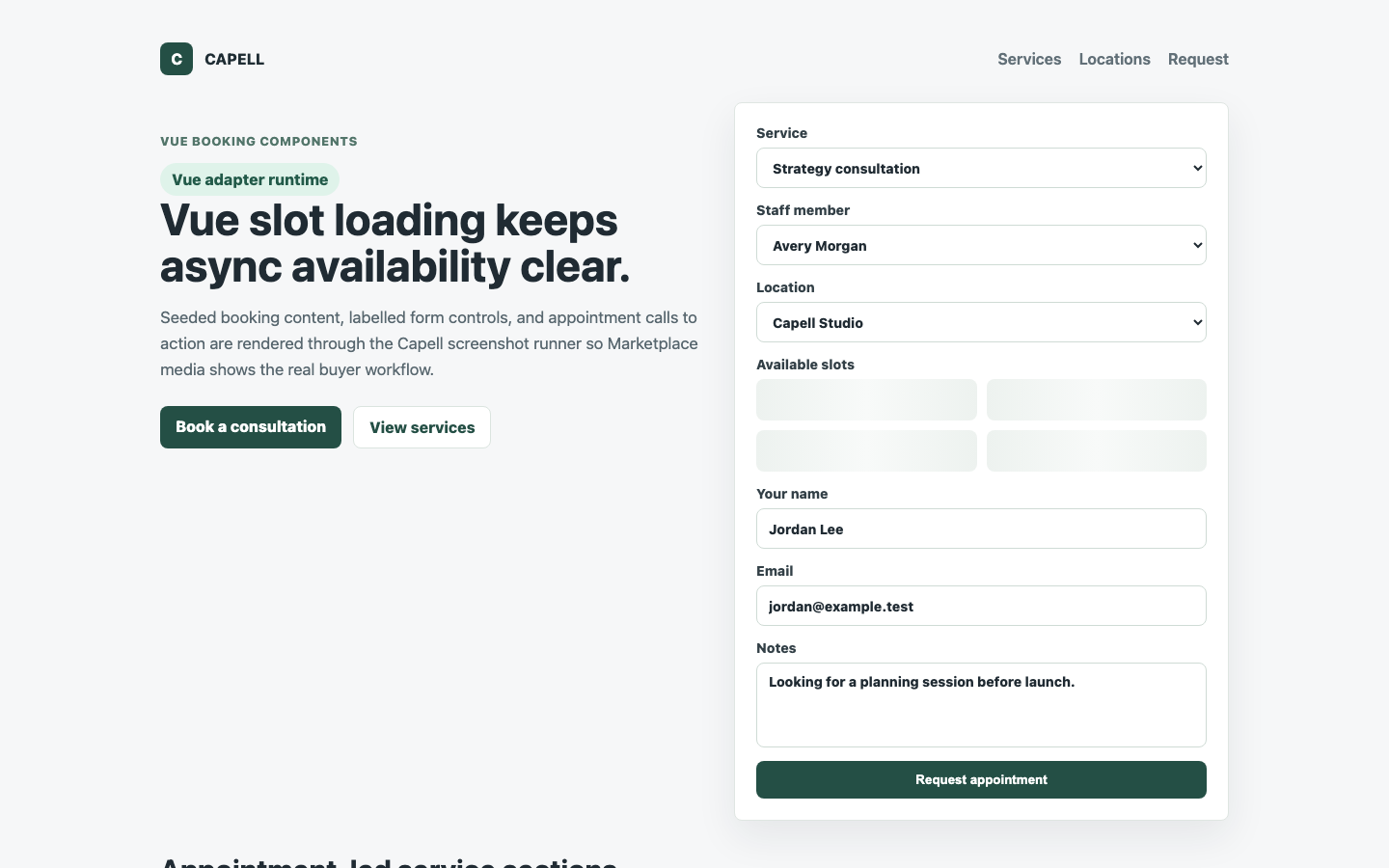Screen dimensions: 1389x868
Task: Click the Your name input field
Action: (x=981, y=529)
